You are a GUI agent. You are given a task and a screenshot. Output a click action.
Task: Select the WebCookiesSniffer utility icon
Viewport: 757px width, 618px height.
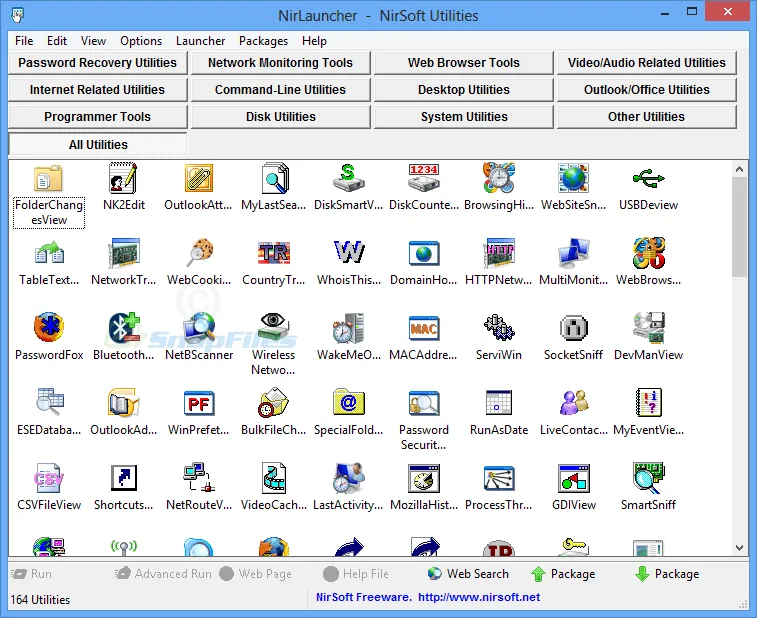199,253
